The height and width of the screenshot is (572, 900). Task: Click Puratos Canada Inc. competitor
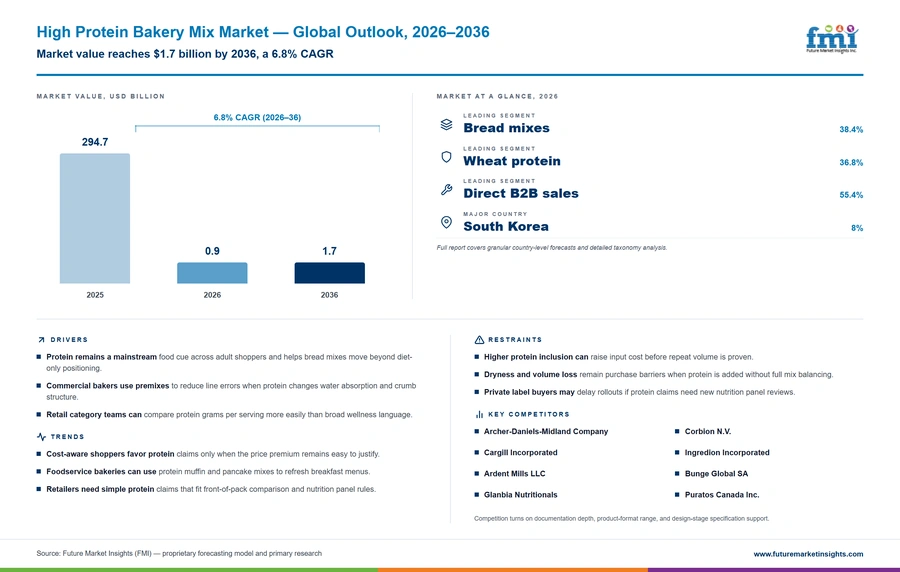coord(721,495)
